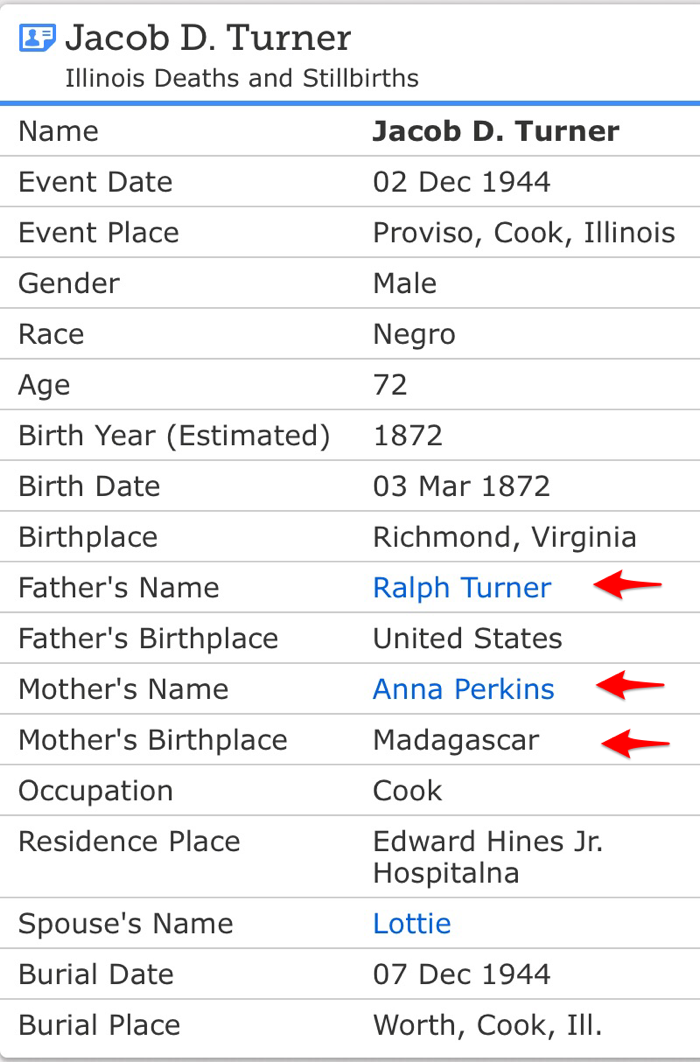Screen dimensions: 700x1062
Task: Open the Ralph Turner father link
Action: tap(461, 587)
